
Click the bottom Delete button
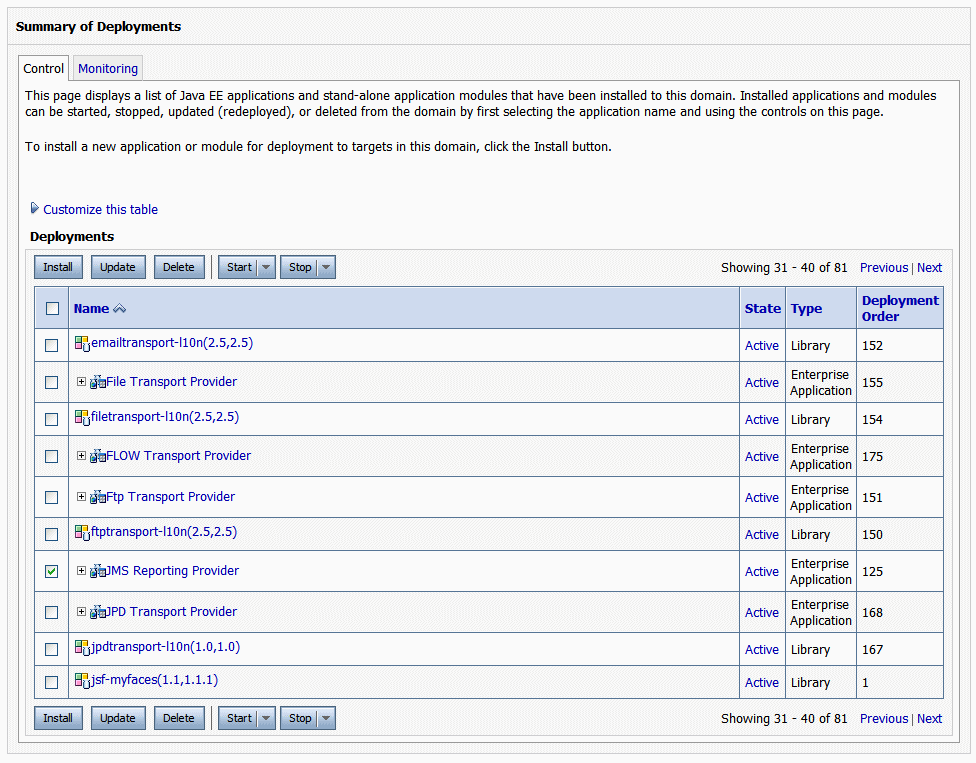pos(179,718)
